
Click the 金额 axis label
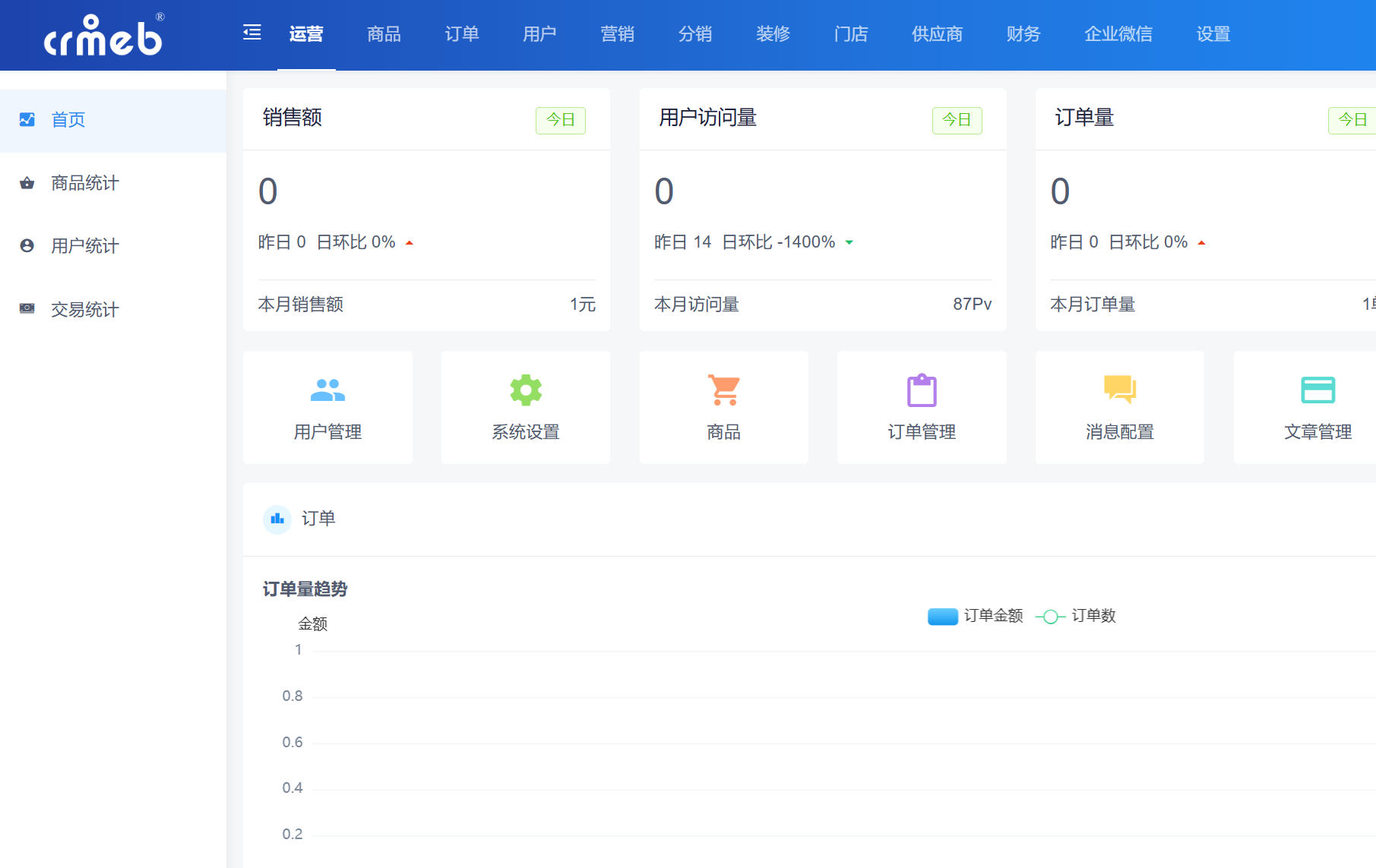tap(313, 624)
